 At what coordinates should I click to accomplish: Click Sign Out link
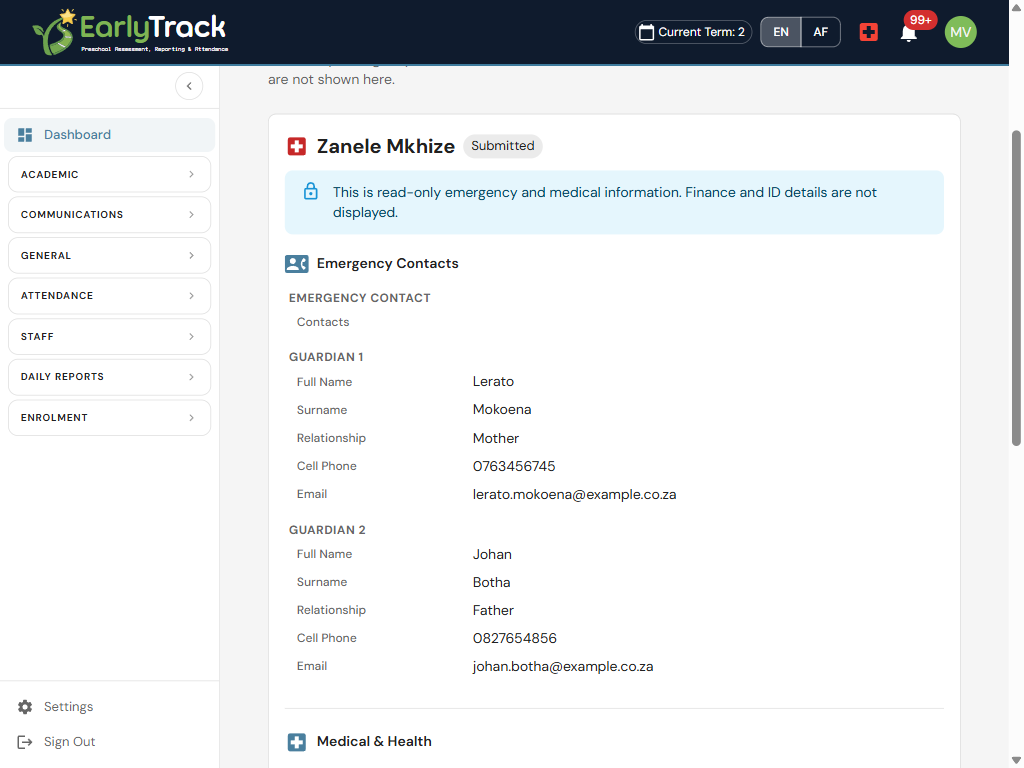[x=69, y=742]
